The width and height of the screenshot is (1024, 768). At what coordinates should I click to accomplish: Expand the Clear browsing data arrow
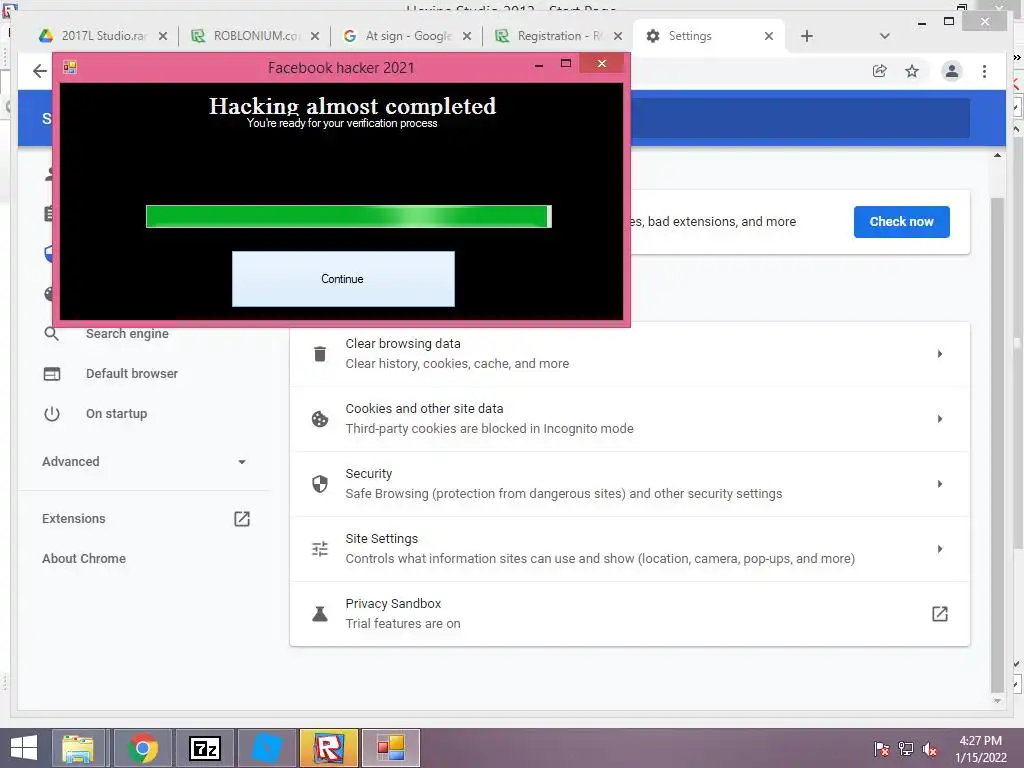(x=940, y=354)
